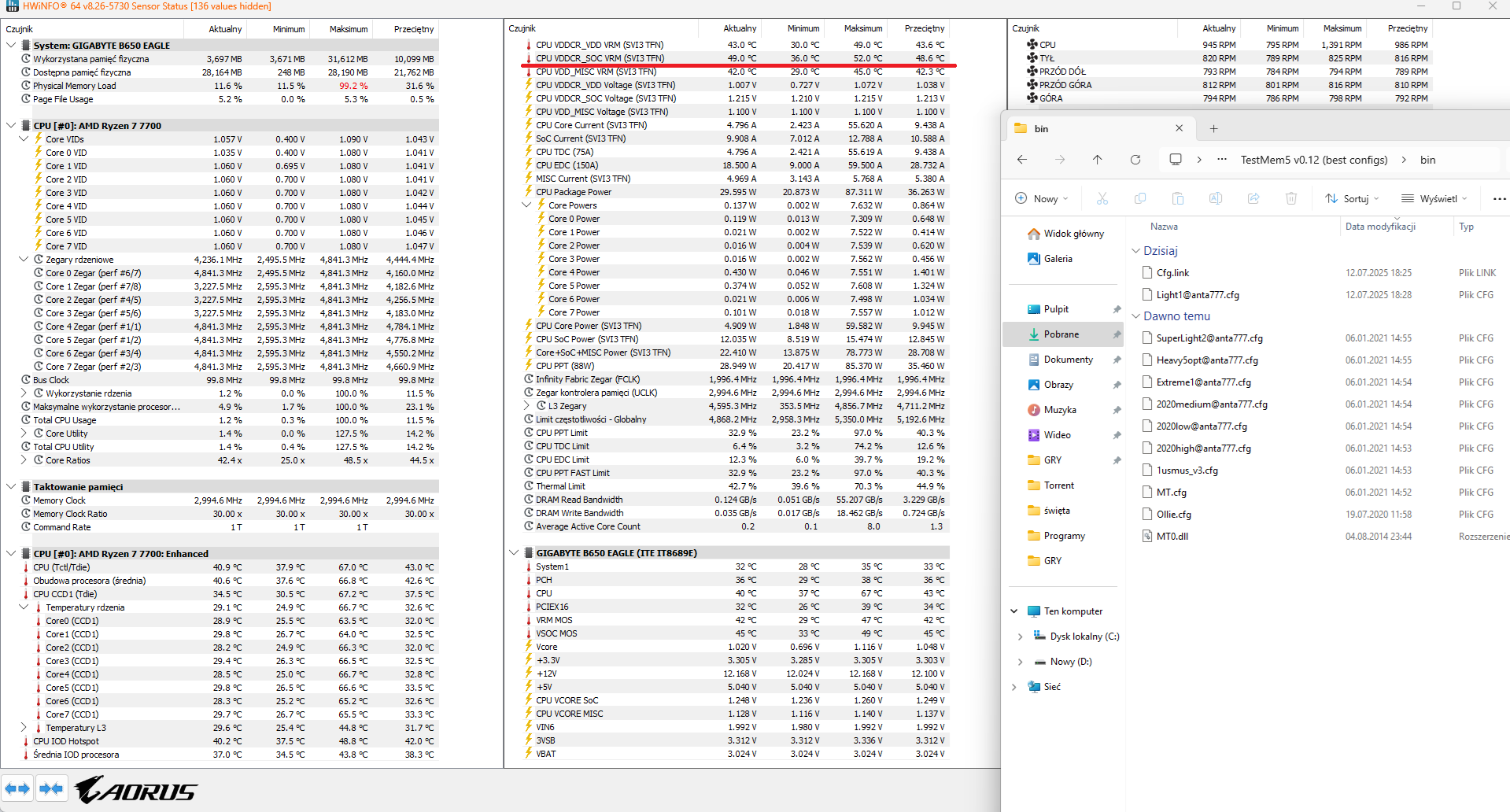Click the AORUS logo in HWiNFO footer
The width and height of the screenshot is (1510, 812).
pyautogui.click(x=136, y=790)
